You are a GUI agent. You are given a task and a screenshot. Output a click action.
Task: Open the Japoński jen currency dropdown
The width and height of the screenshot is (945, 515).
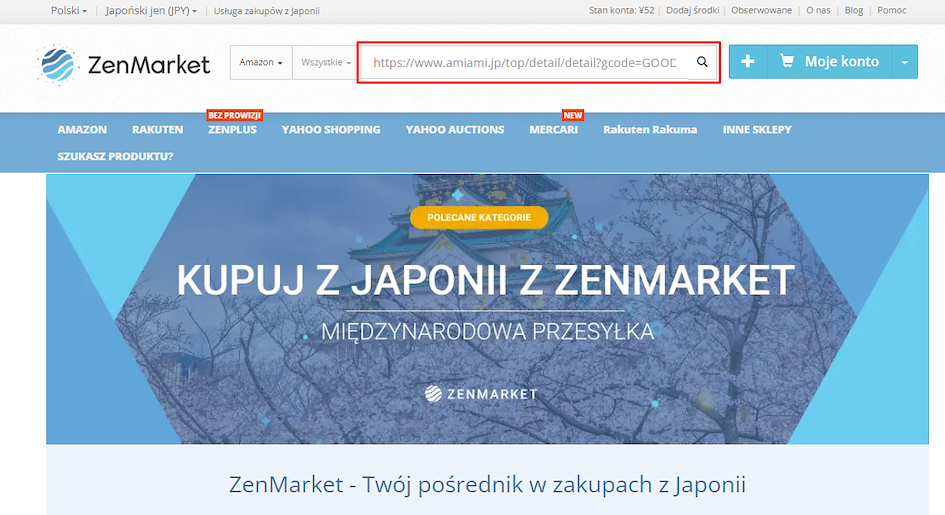point(151,10)
